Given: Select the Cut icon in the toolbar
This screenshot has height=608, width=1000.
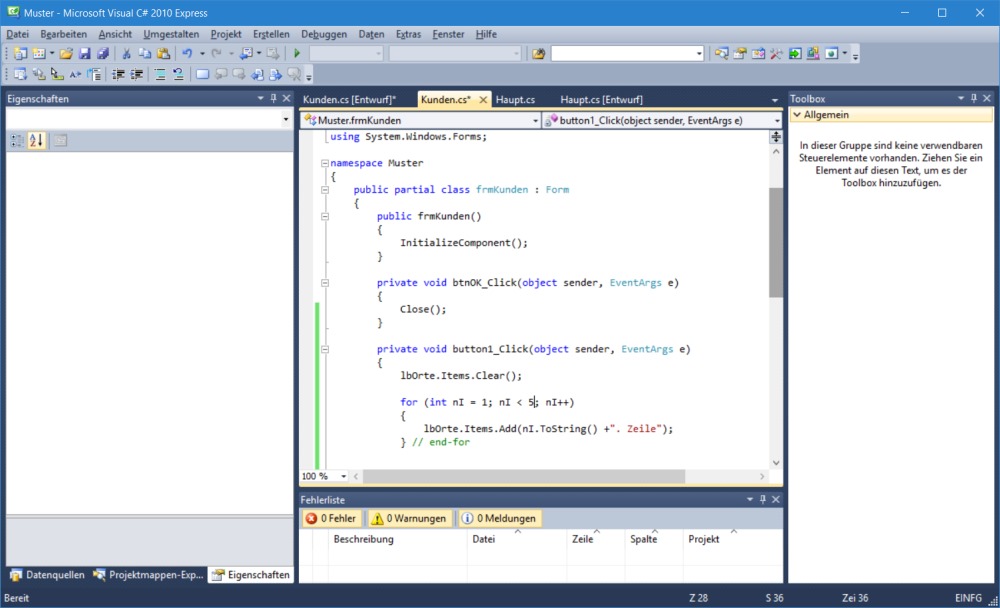Looking at the screenshot, I should 126,53.
